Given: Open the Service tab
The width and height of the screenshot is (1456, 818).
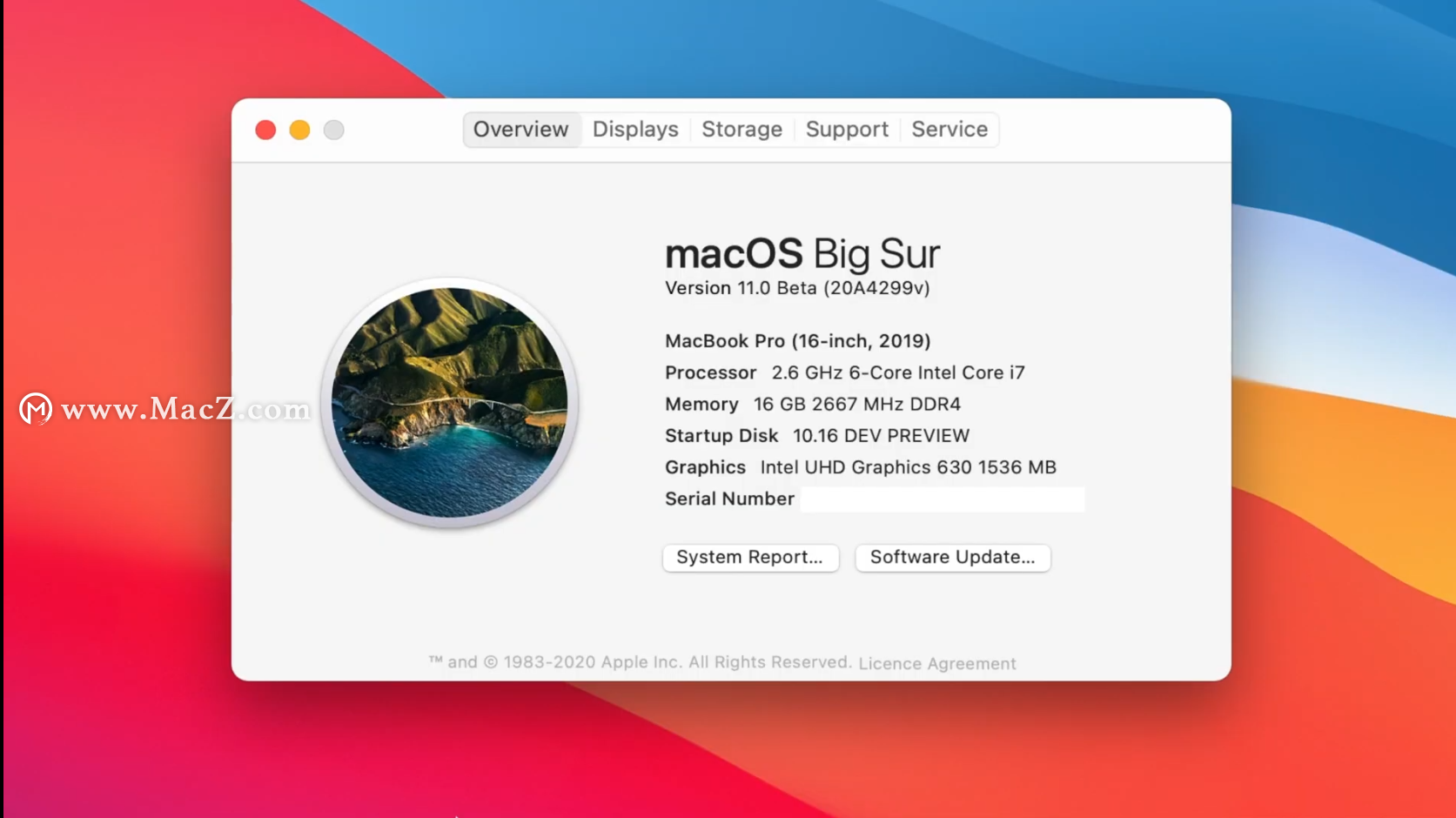Looking at the screenshot, I should tap(949, 130).
